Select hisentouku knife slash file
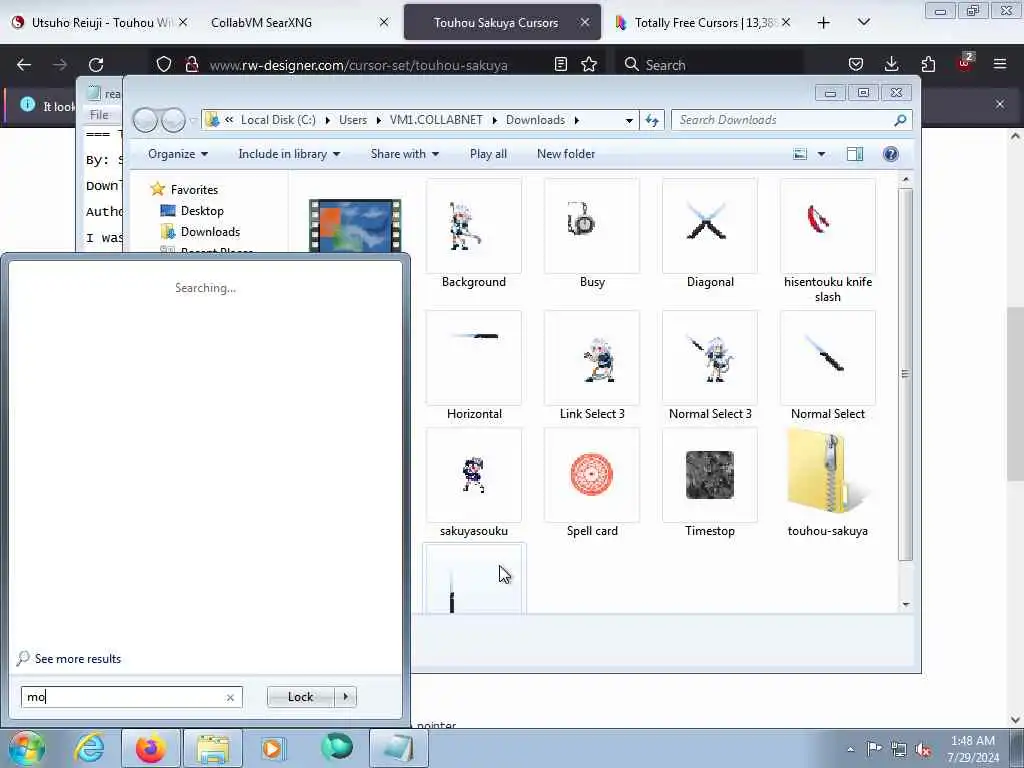The image size is (1024, 768). click(x=827, y=241)
